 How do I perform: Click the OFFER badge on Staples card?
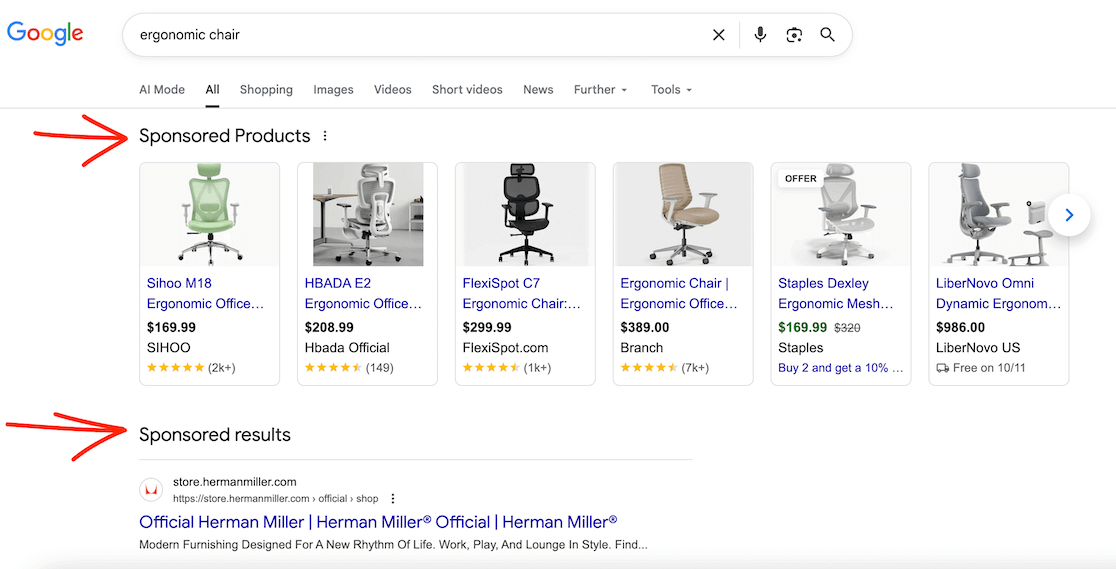[801, 179]
